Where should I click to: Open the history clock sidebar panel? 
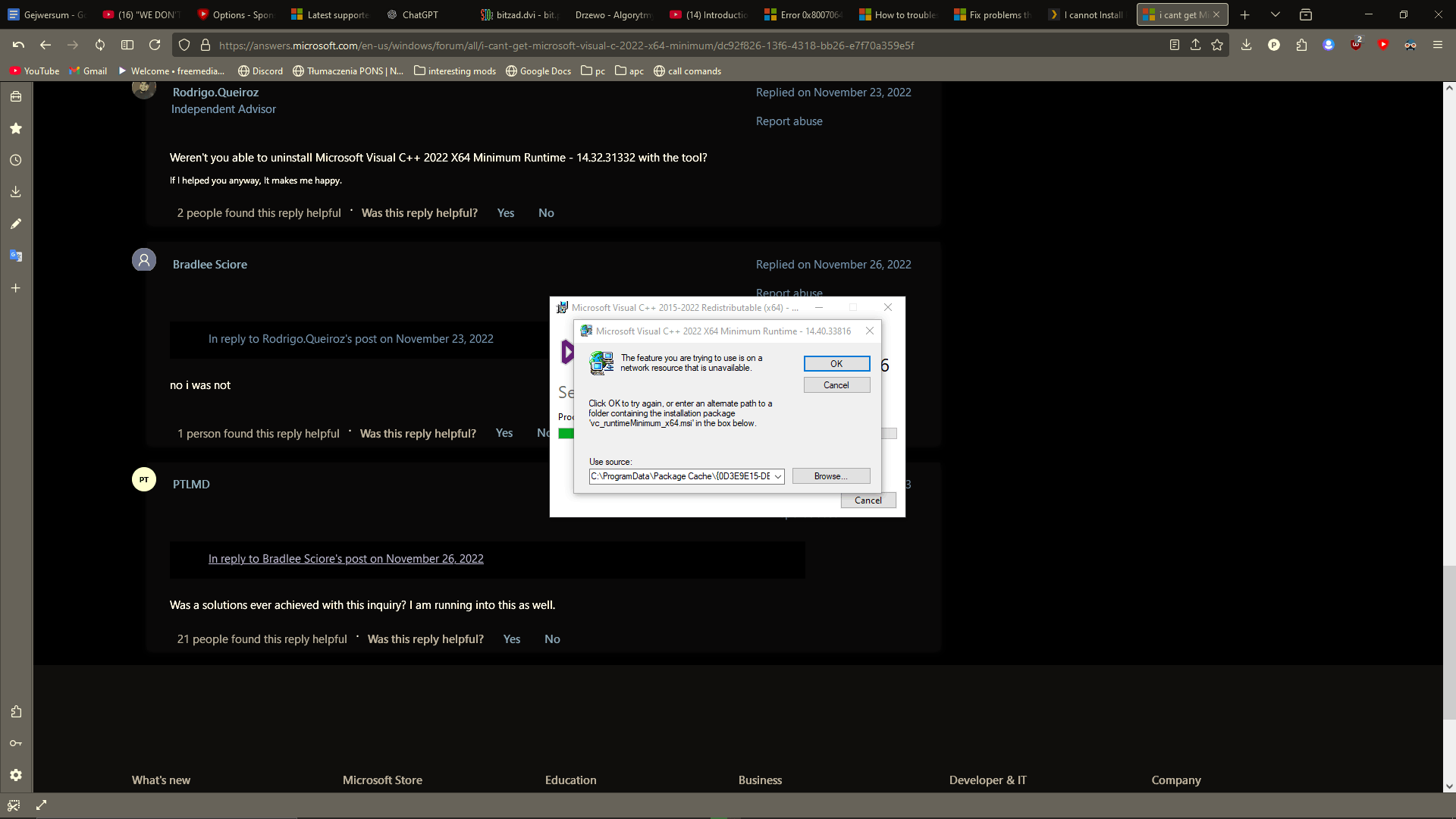coord(15,161)
